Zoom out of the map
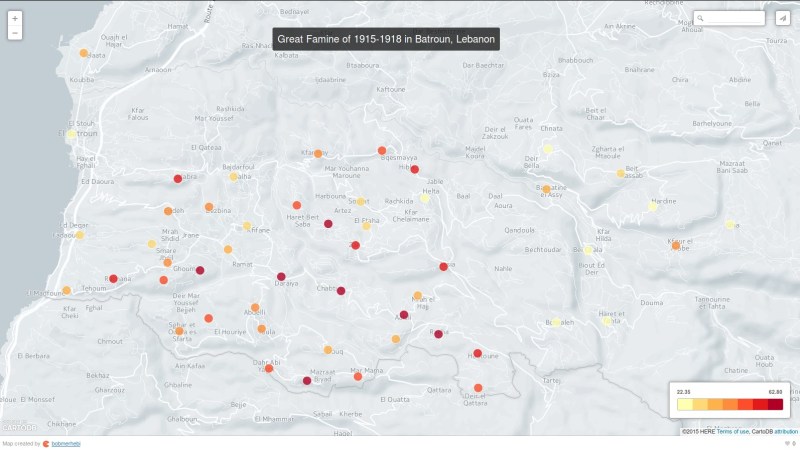Screen dimensions: 800x451 tap(14, 33)
